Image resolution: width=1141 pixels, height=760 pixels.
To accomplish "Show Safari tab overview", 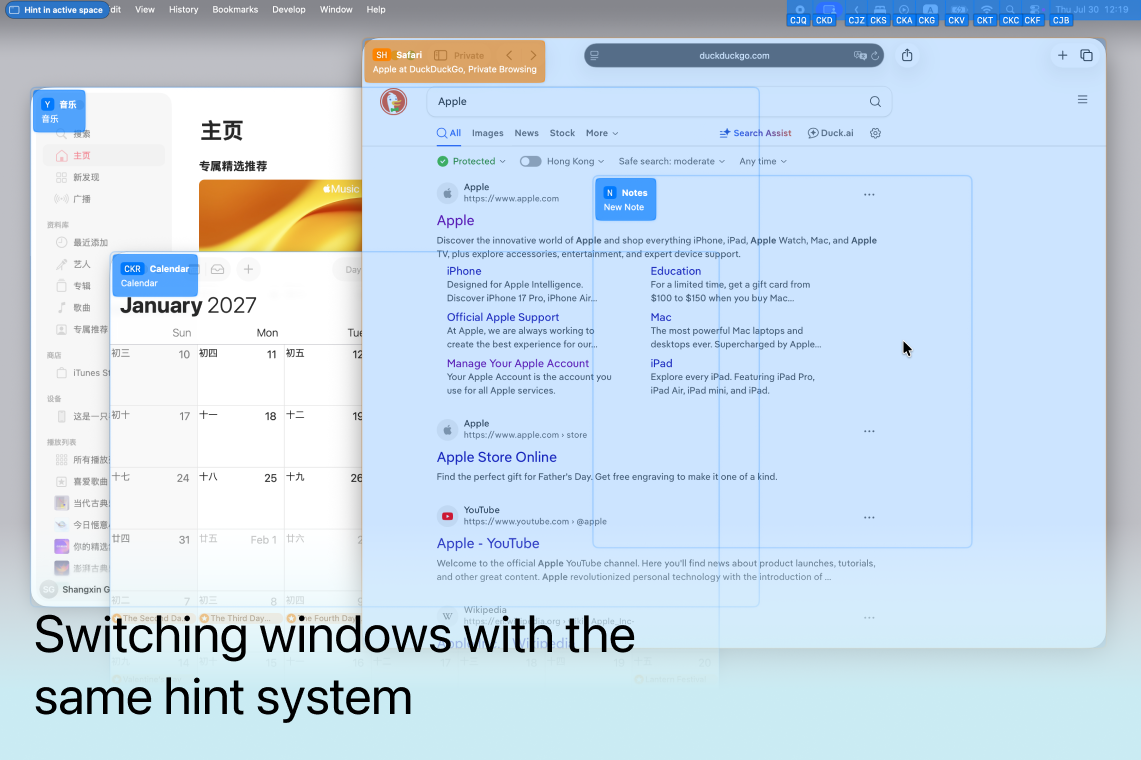I will click(x=1086, y=55).
